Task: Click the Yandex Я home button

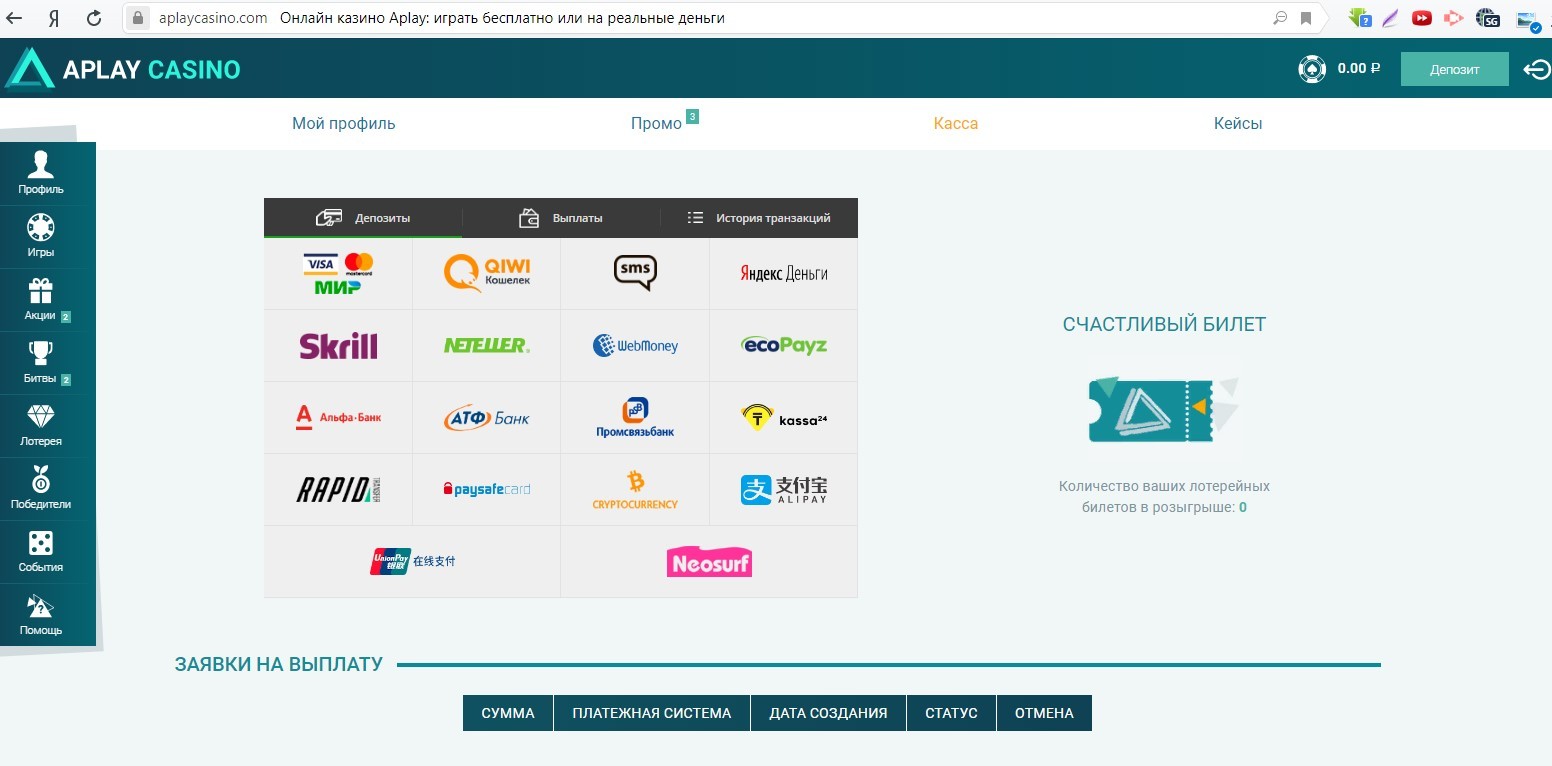Action: 54,18
